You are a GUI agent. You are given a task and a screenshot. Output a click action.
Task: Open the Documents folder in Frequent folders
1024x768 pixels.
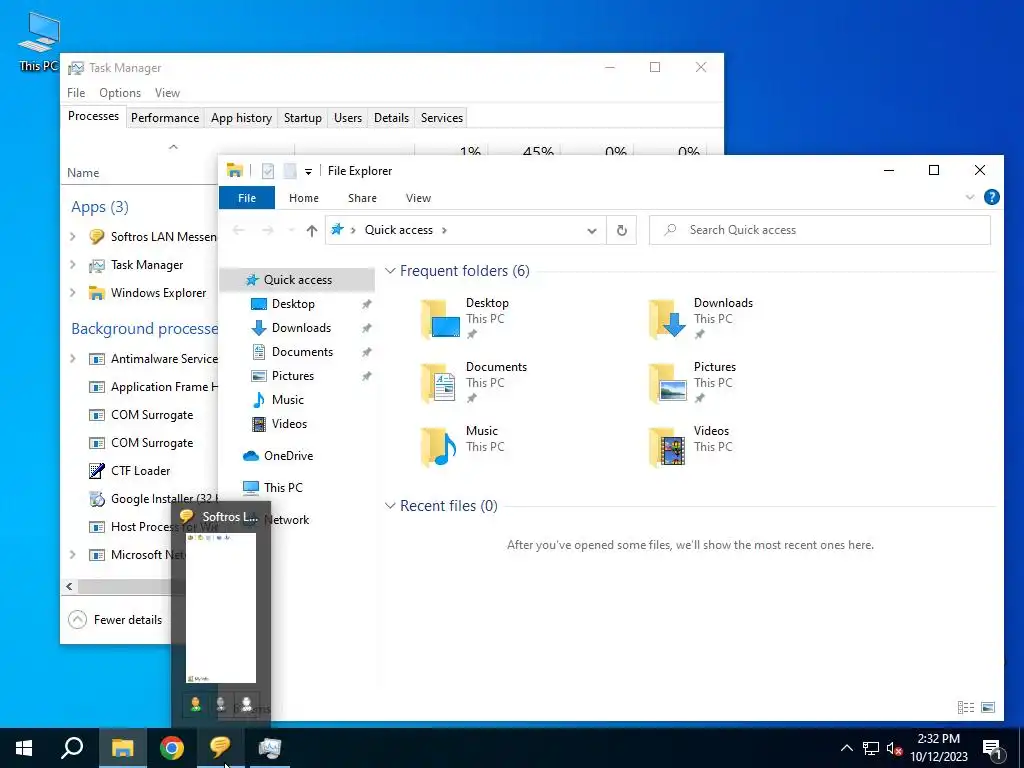coord(473,382)
